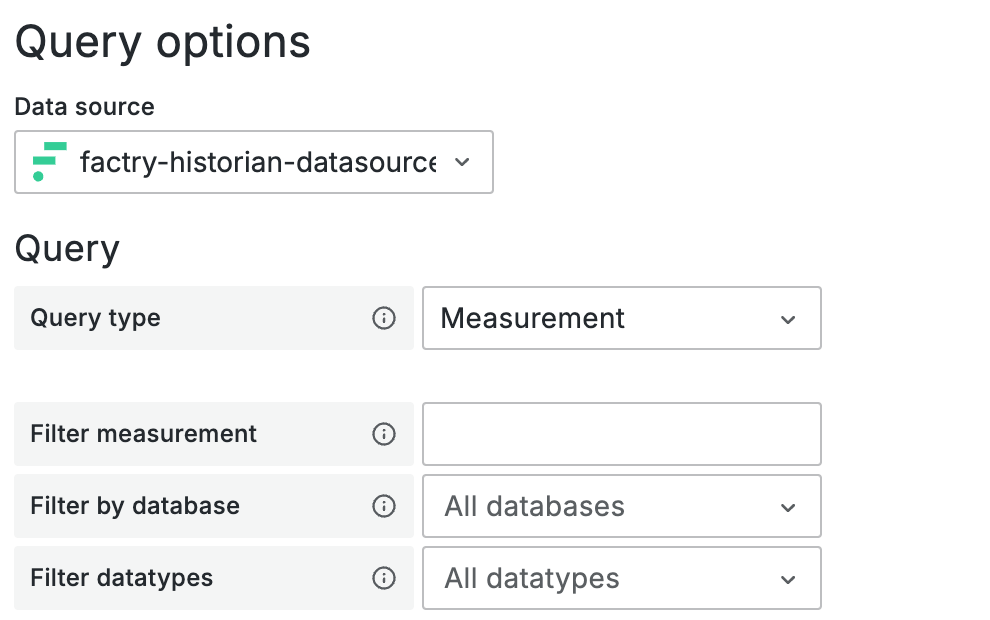Viewport: 990px width, 620px height.
Task: Open info tooltip icon for Filter datatypes
Action: (x=384, y=578)
